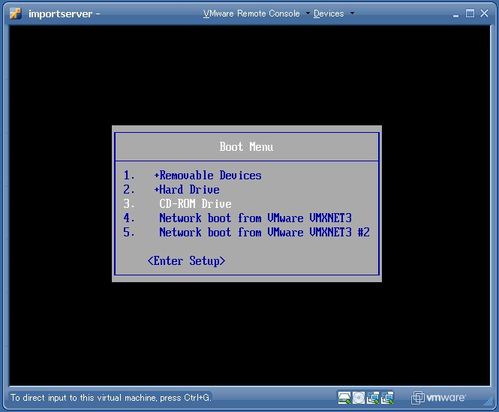Click the first network adapter status icon
This screenshot has height=412, width=499.
point(373,398)
